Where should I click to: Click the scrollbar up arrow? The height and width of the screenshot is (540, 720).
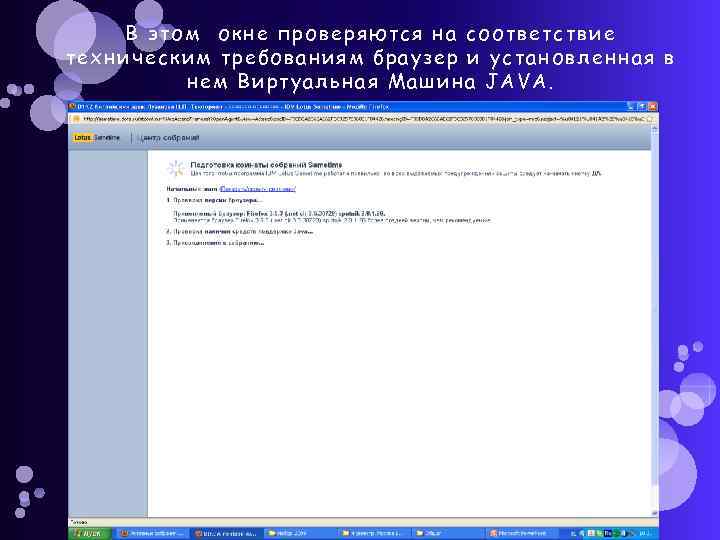point(654,130)
